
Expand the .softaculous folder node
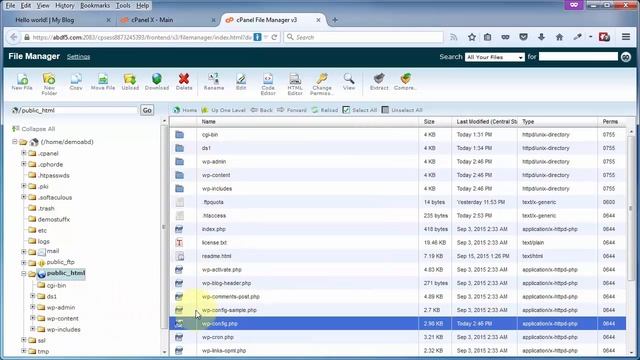24,197
